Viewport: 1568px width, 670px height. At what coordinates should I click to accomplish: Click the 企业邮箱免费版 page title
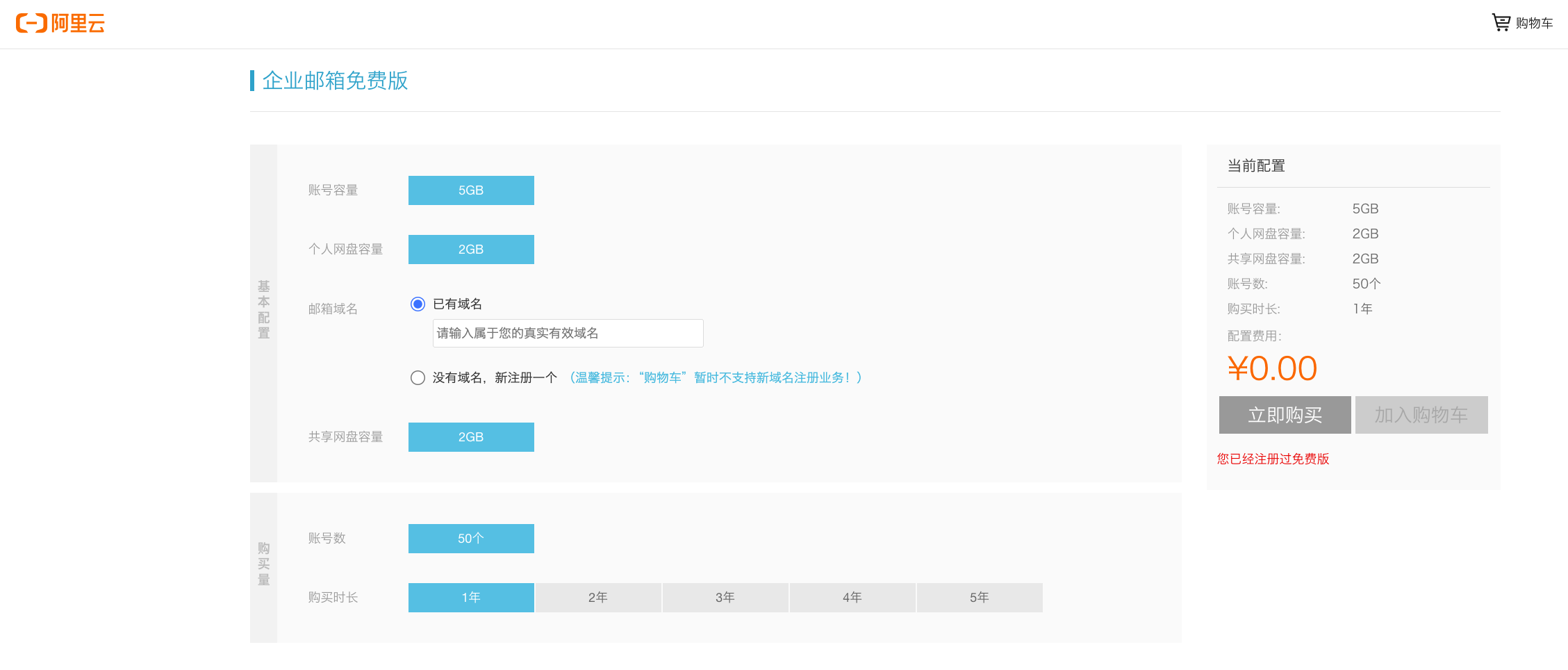click(x=335, y=81)
